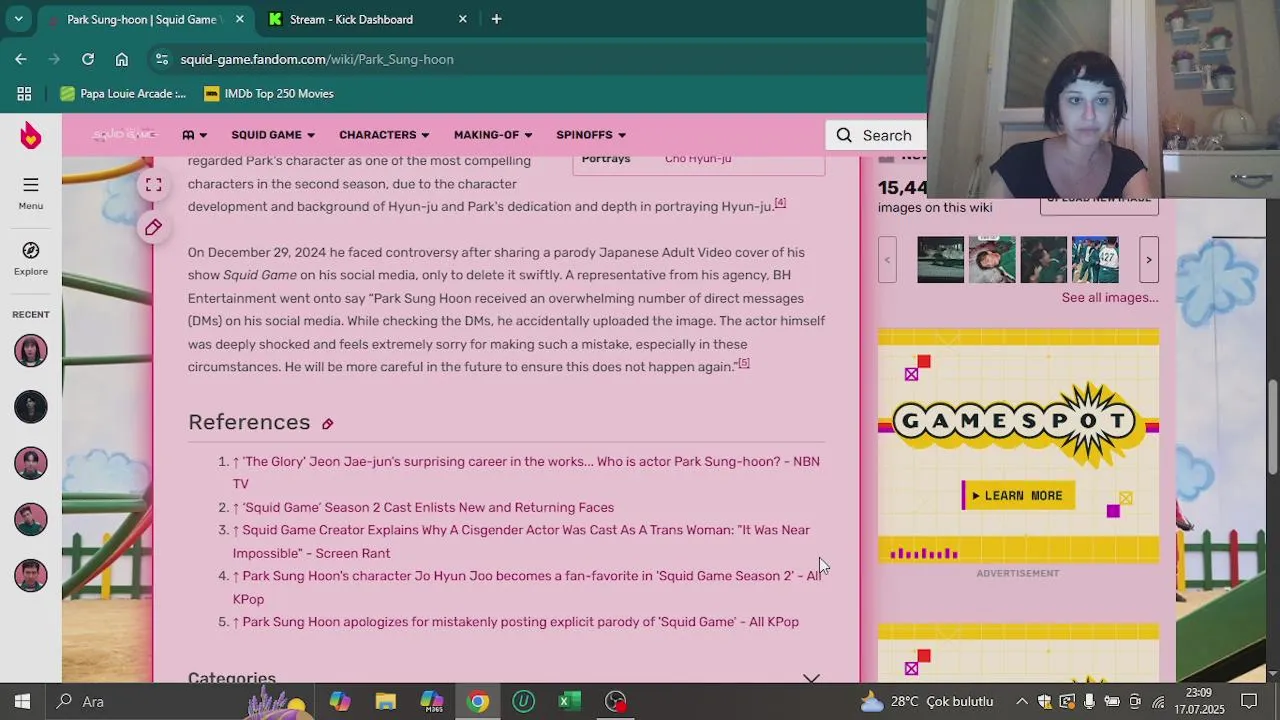The width and height of the screenshot is (1280, 720).
Task: Open the hamburger Menu in Fandom sidebar
Action: [x=31, y=193]
